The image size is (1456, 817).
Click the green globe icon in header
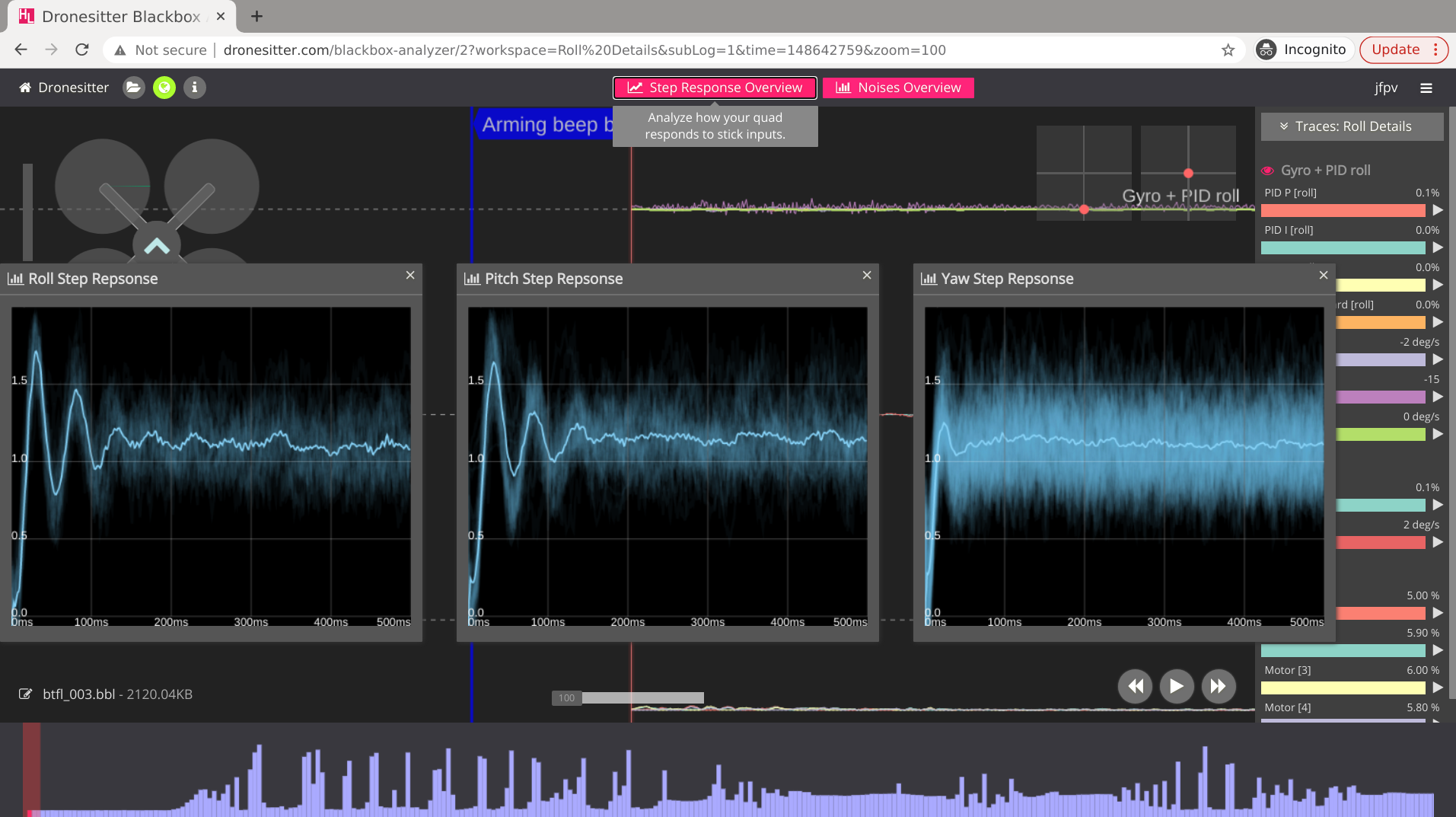pos(164,88)
